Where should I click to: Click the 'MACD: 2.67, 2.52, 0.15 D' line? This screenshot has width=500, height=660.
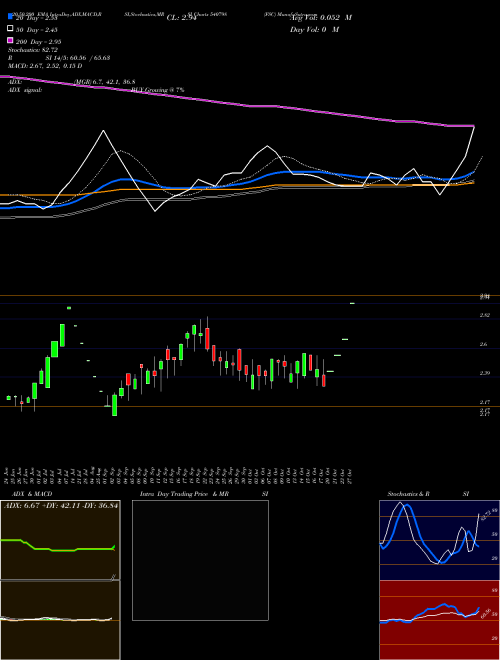pos(45,66)
